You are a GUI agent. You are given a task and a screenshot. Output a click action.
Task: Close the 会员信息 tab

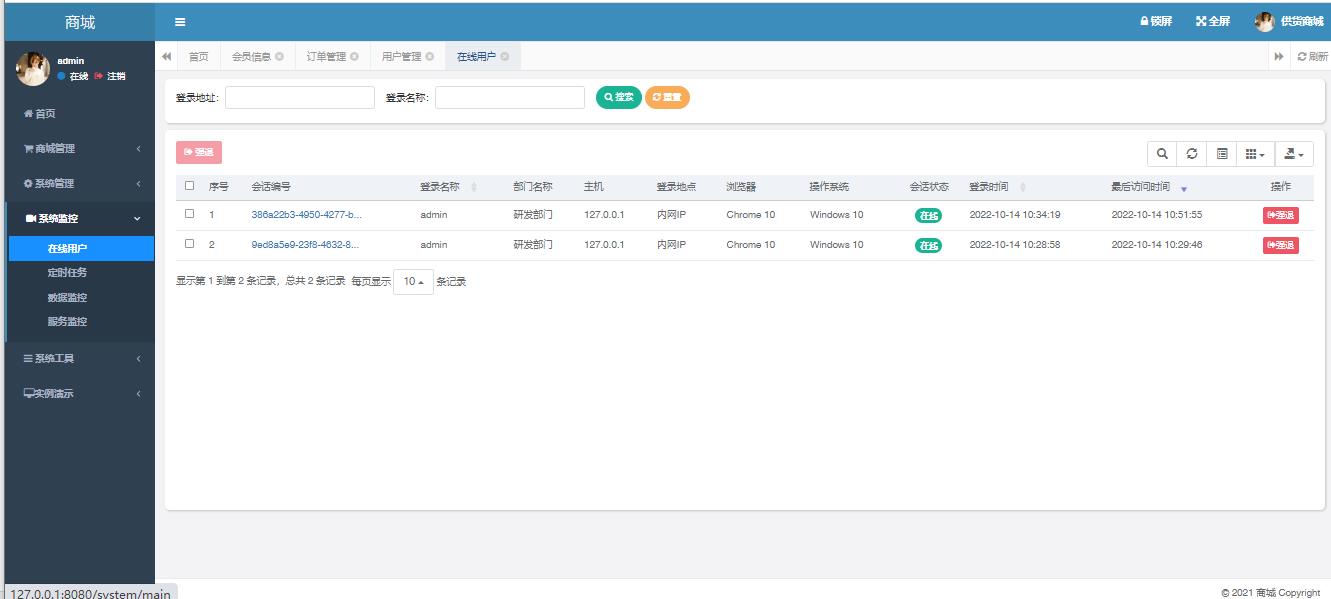point(280,57)
